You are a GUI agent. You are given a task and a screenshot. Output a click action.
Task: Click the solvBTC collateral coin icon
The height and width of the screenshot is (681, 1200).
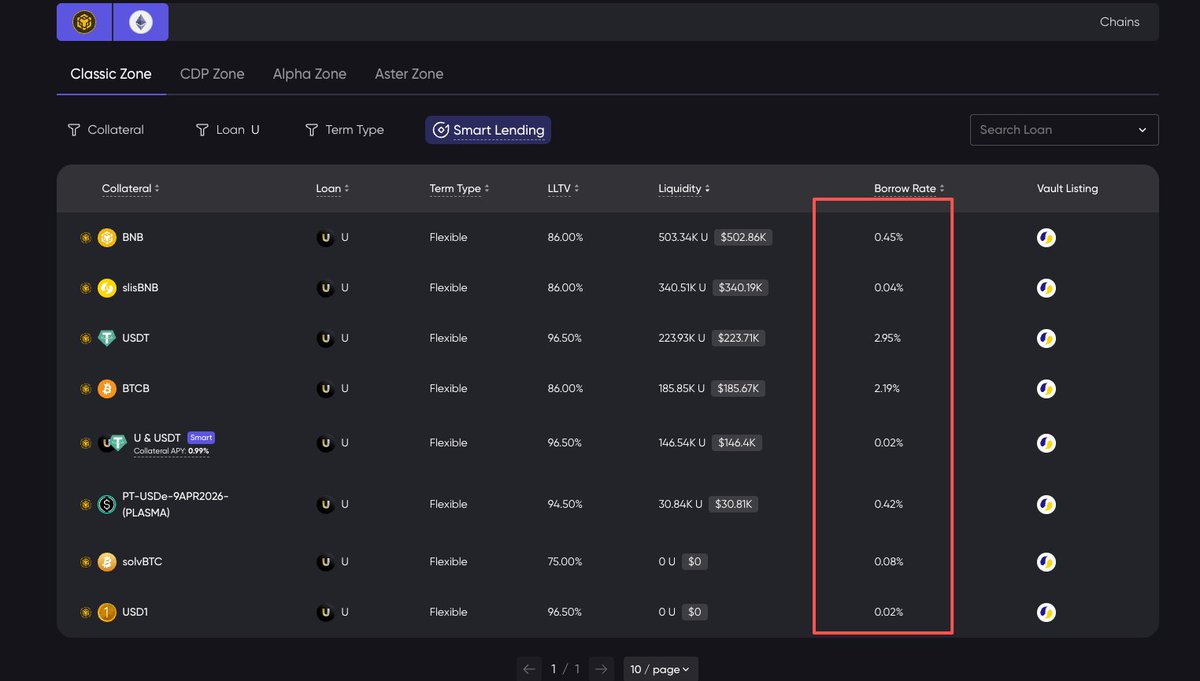tap(107, 562)
